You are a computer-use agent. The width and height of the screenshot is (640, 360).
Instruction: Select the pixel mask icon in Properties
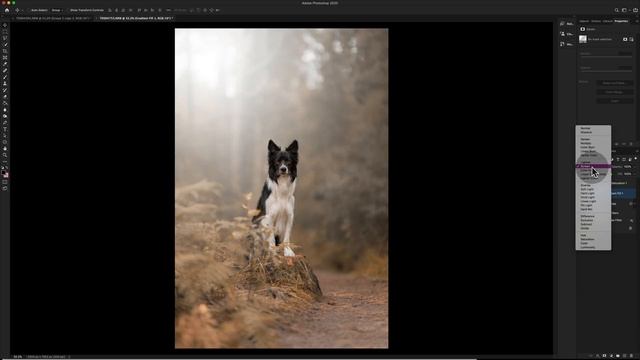625,40
